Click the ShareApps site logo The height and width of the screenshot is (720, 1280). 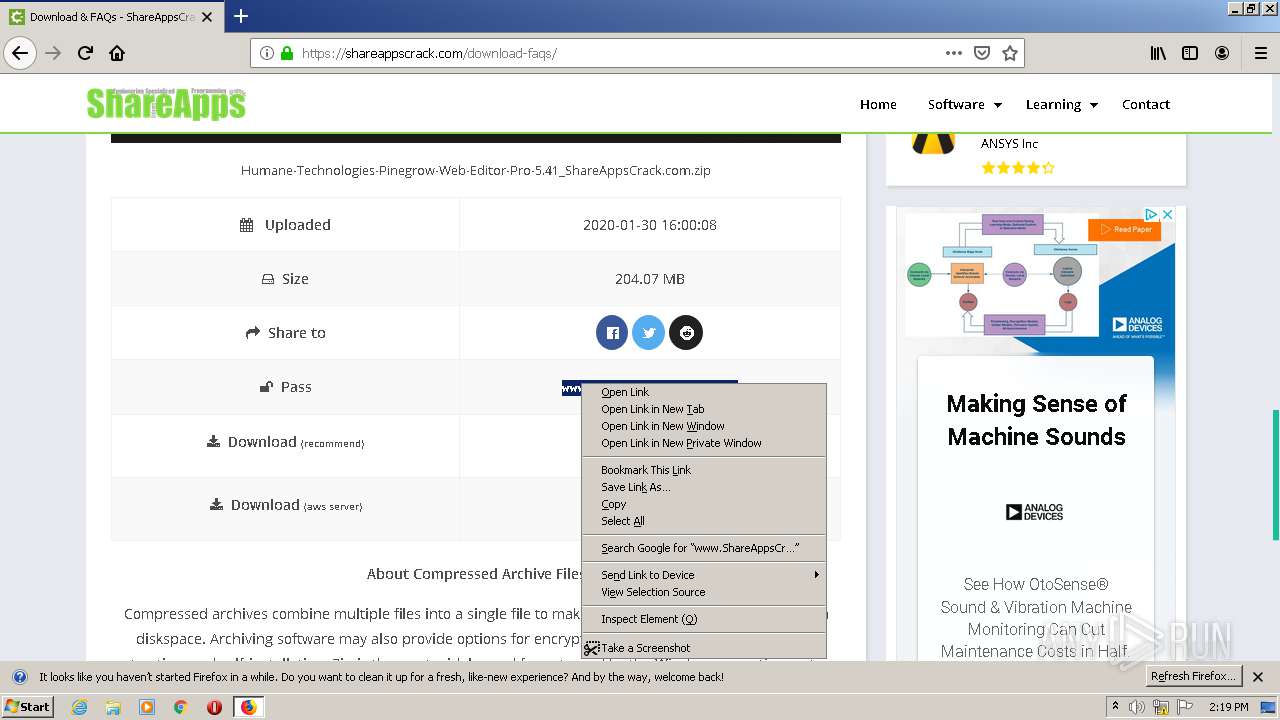[166, 103]
